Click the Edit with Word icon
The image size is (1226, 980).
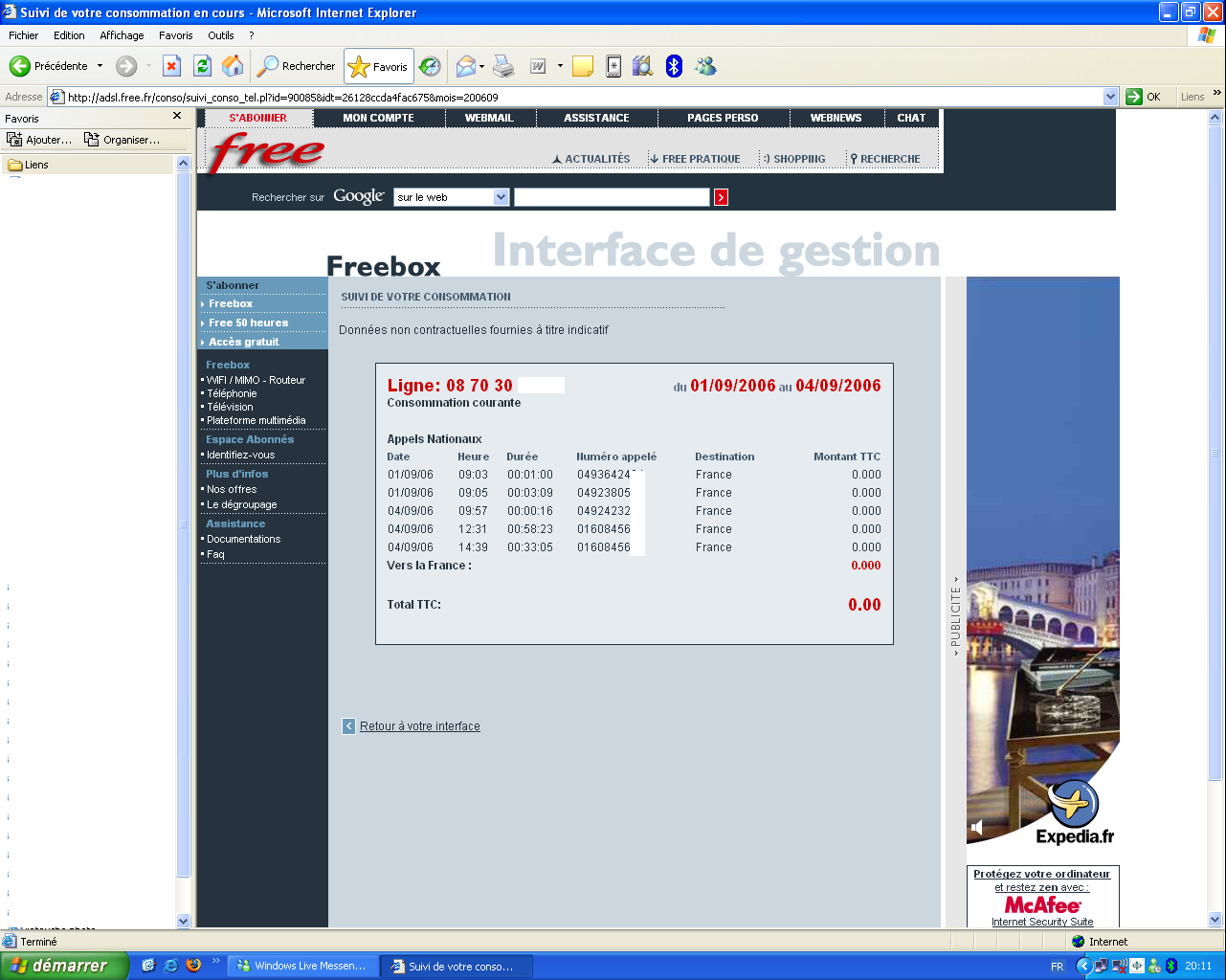pos(538,66)
